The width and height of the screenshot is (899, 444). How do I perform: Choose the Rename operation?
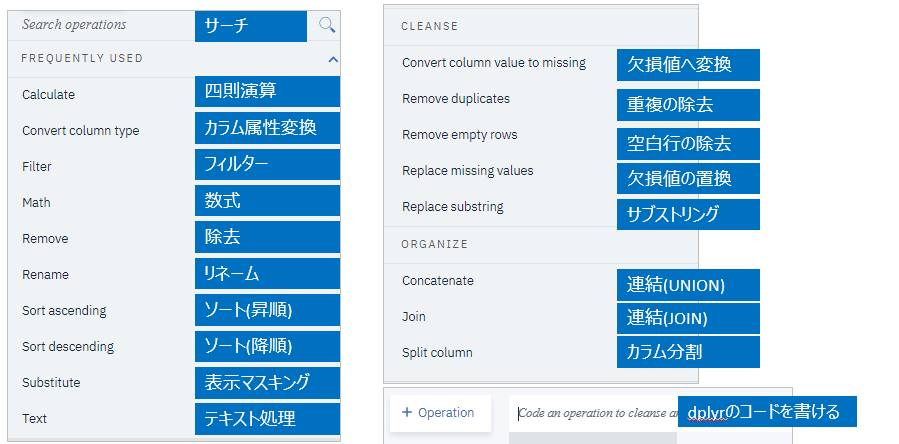[45, 275]
